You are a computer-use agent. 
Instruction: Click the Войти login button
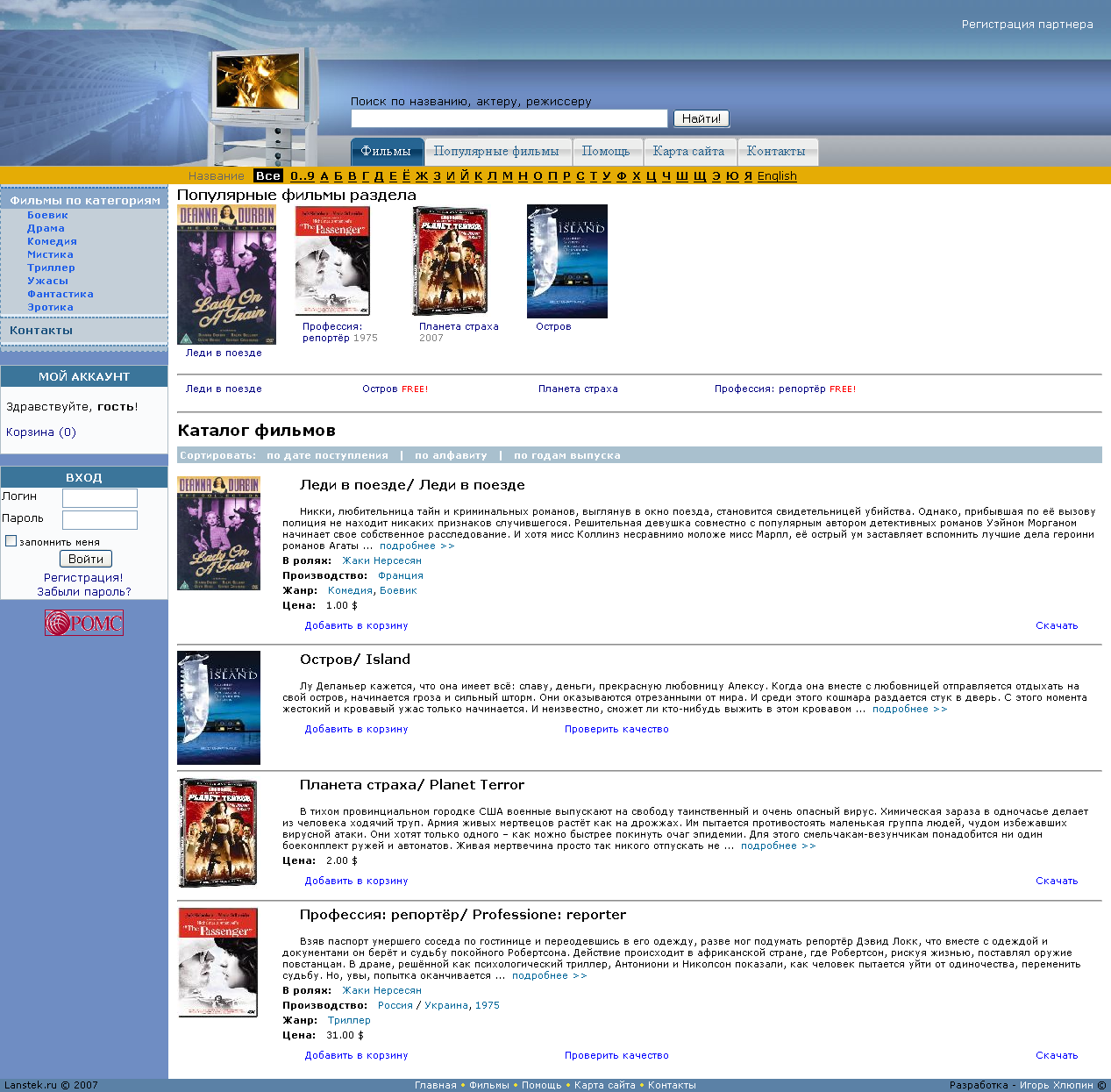click(x=86, y=559)
